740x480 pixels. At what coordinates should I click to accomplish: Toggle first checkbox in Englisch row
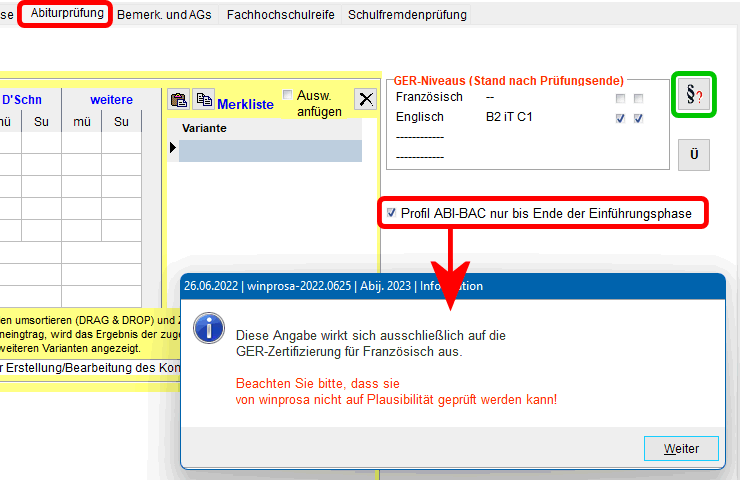click(621, 118)
